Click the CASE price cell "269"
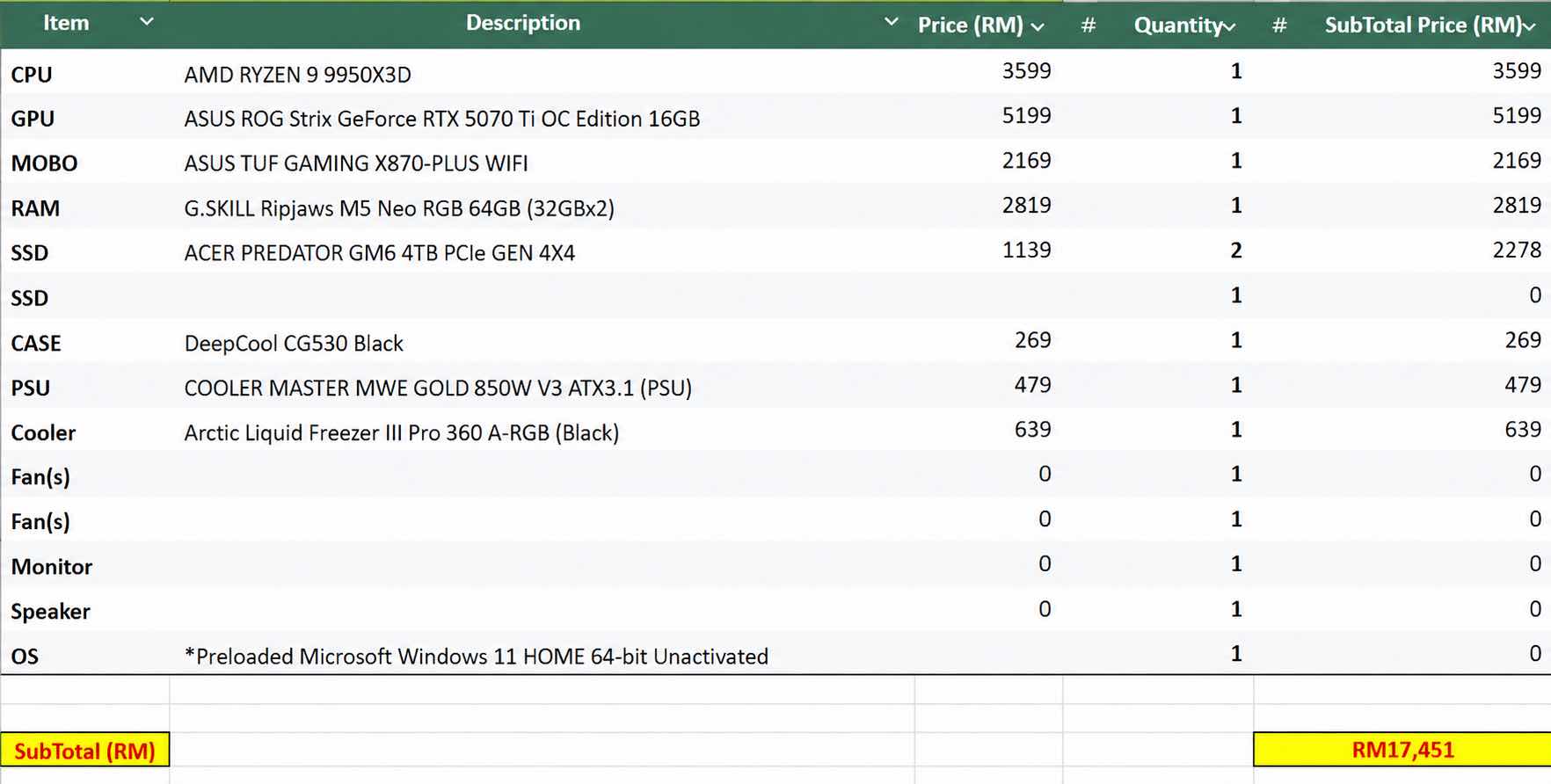 (x=1032, y=340)
